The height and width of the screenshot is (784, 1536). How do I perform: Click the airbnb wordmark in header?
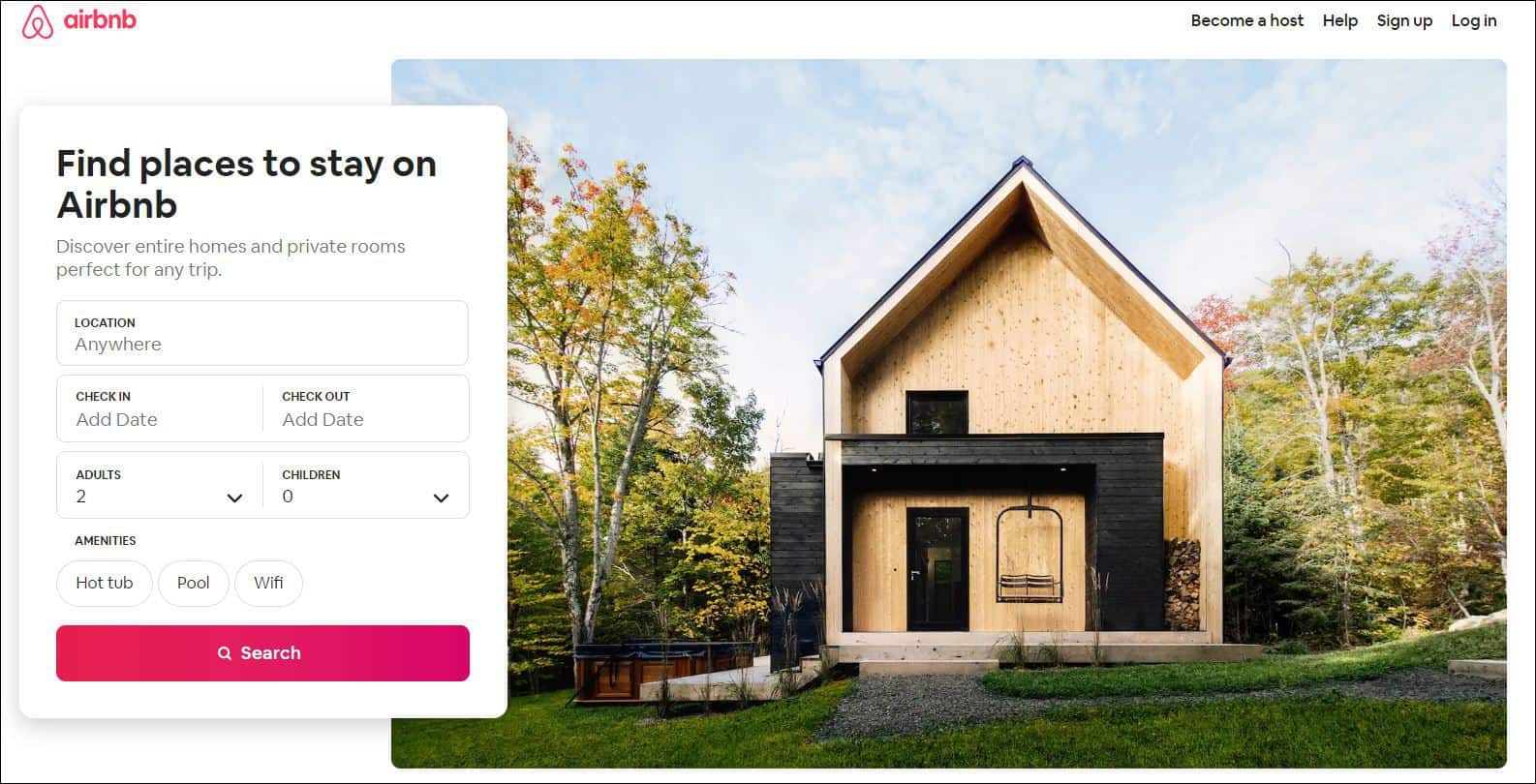pos(100,19)
